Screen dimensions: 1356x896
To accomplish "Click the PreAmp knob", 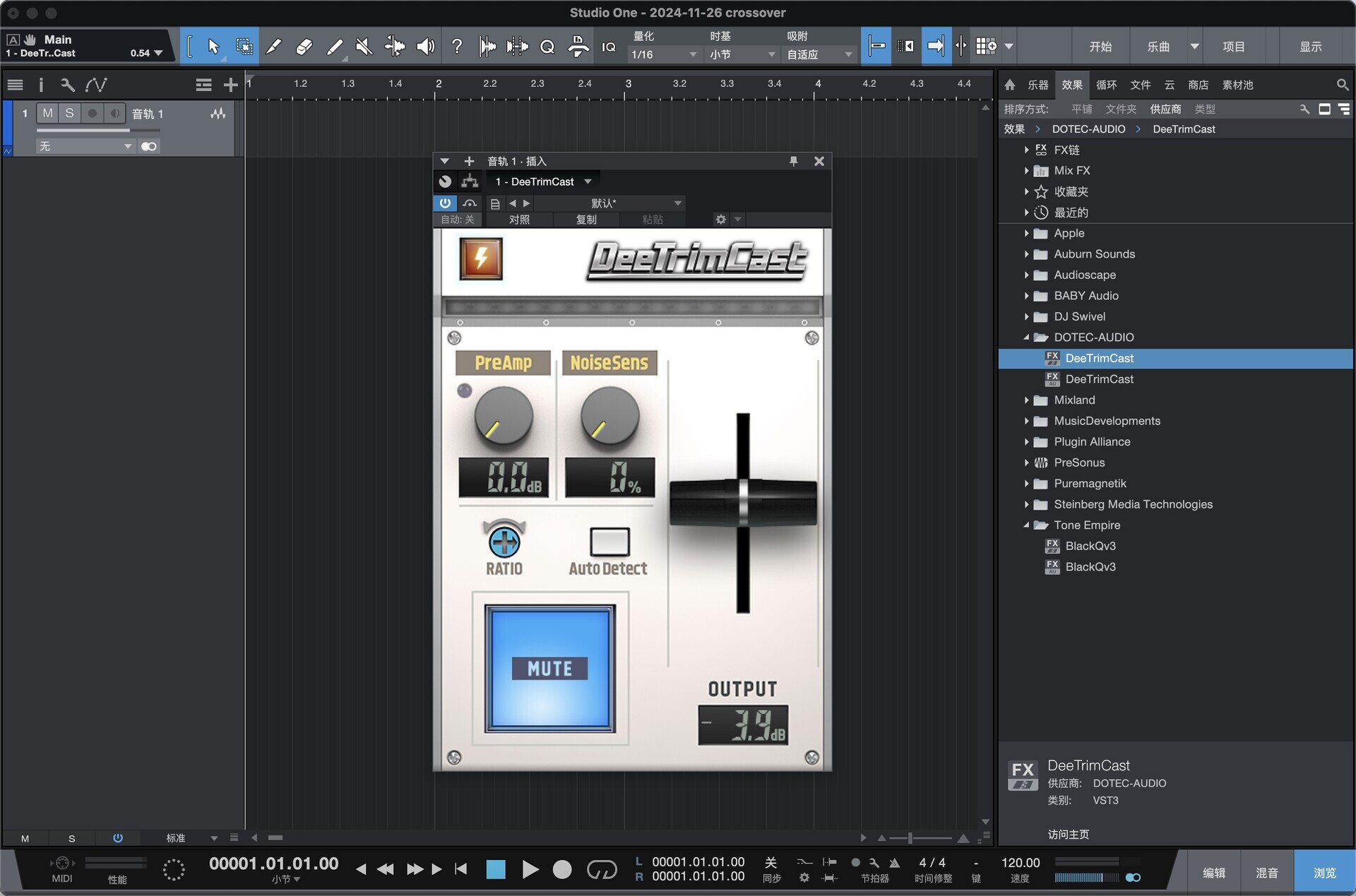I will pyautogui.click(x=504, y=415).
